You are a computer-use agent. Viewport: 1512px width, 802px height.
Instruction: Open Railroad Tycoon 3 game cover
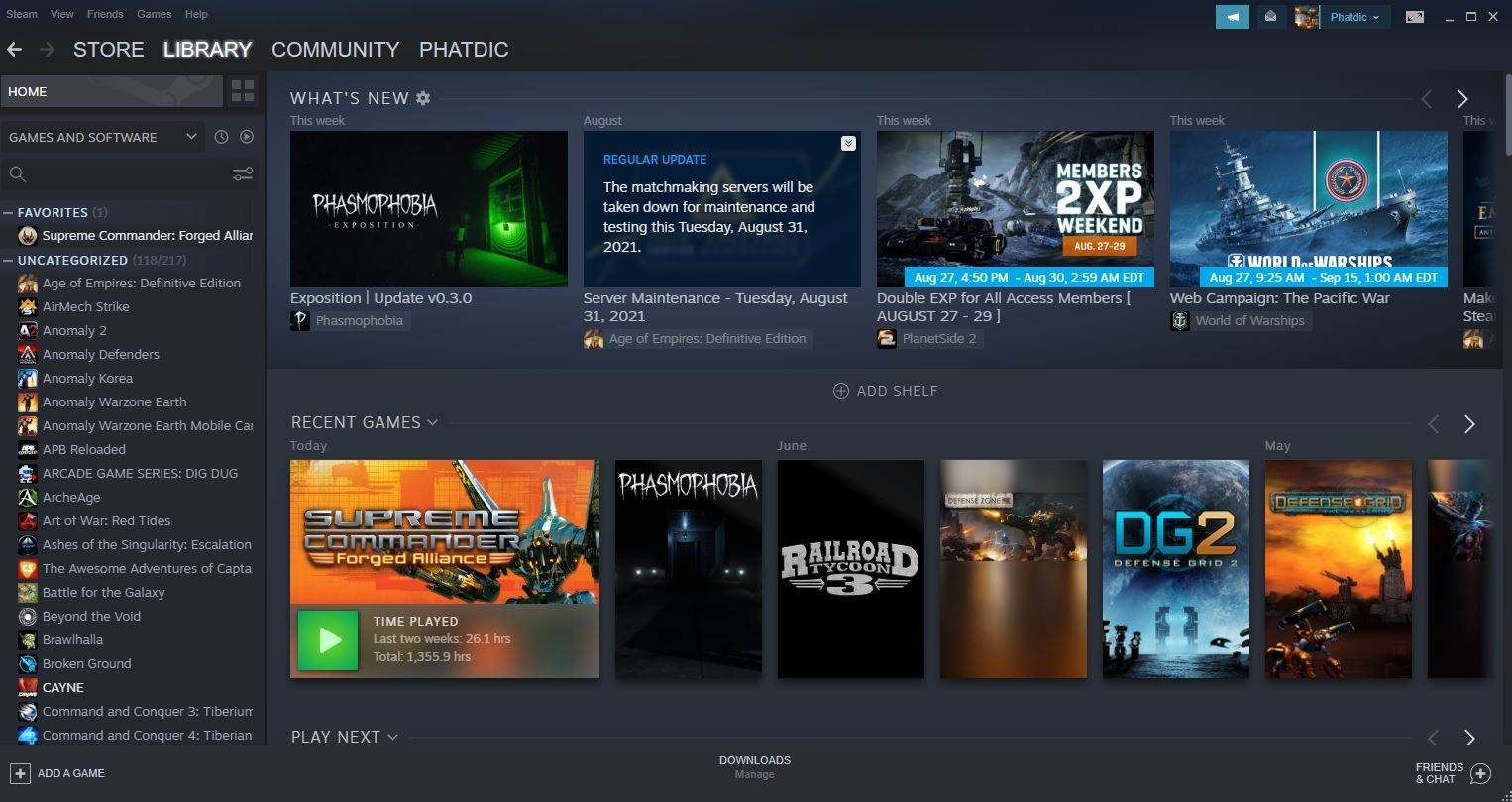[x=851, y=569]
